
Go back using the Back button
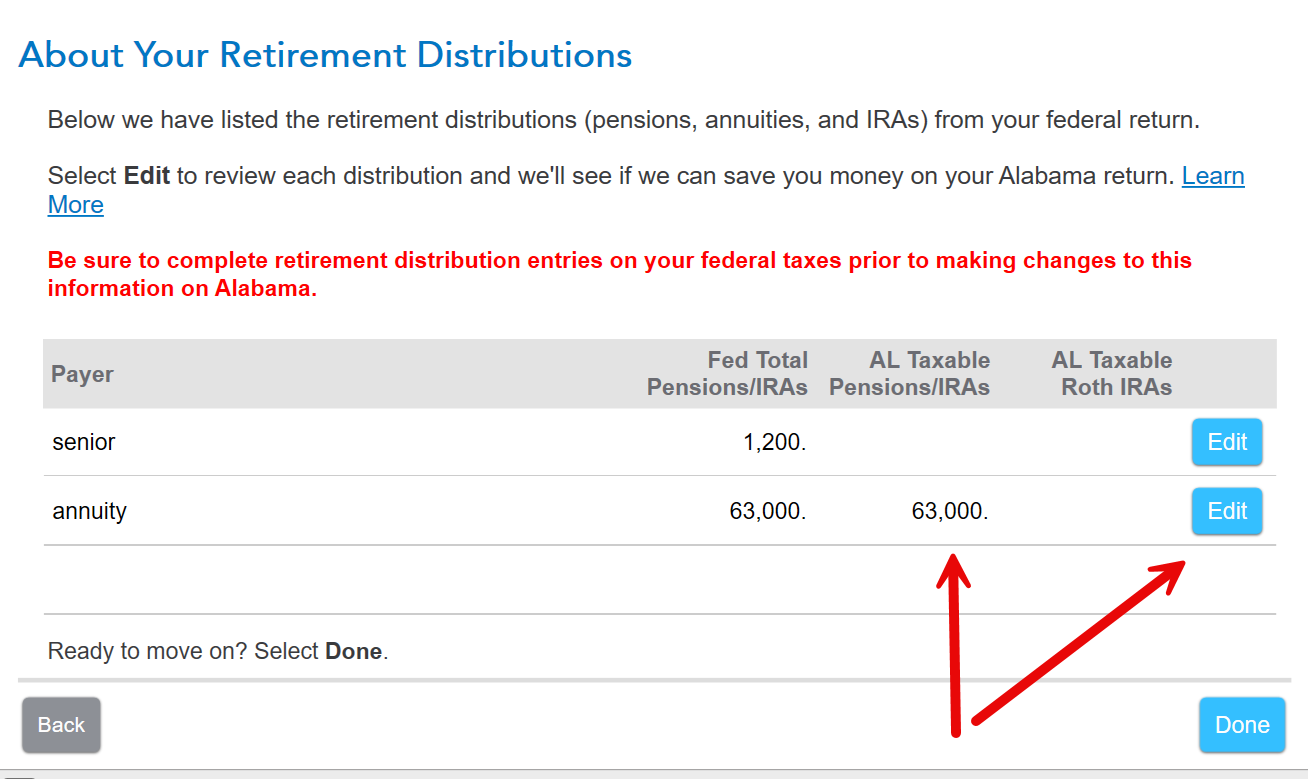tap(61, 725)
